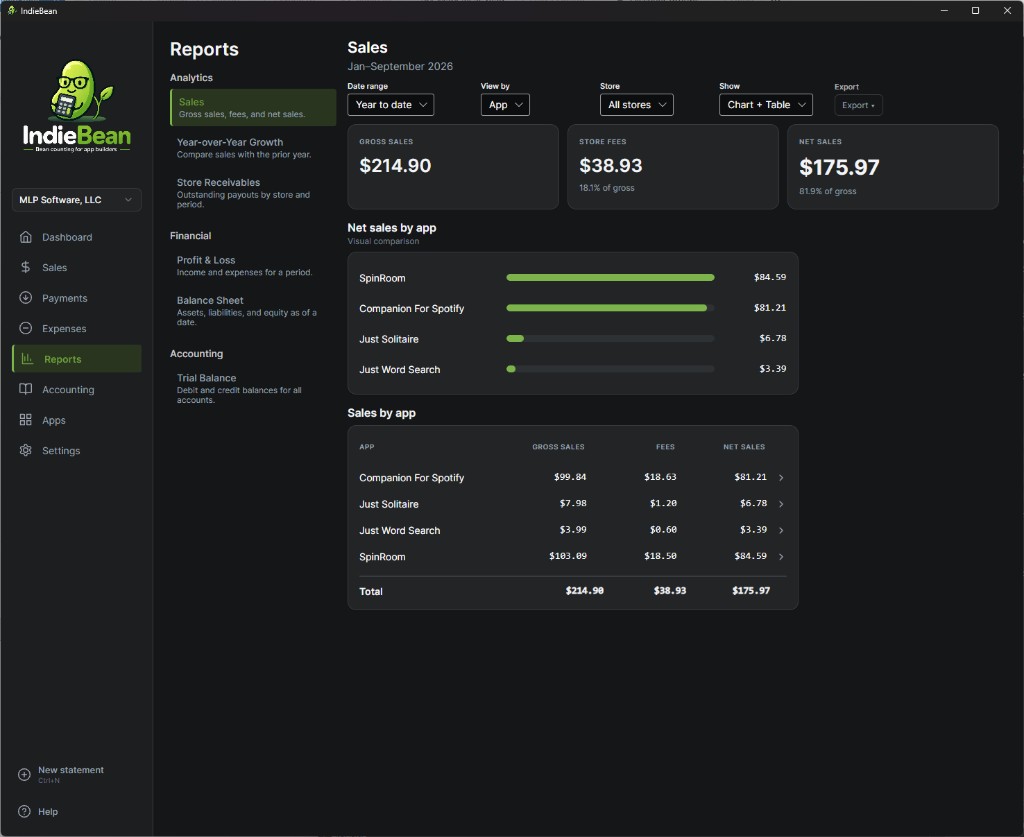1024x837 pixels.
Task: Expand the Companion For Spotify row chevron
Action: [781, 478]
